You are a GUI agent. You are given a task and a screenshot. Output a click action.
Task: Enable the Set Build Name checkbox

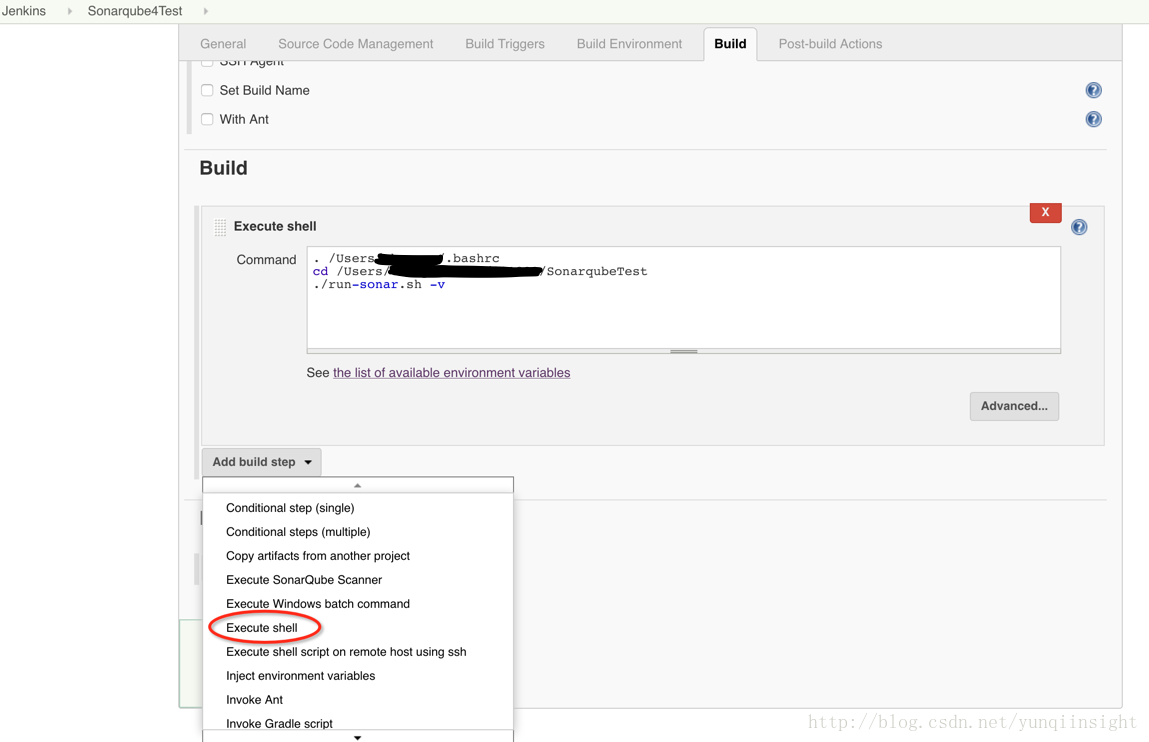pyautogui.click(x=207, y=90)
